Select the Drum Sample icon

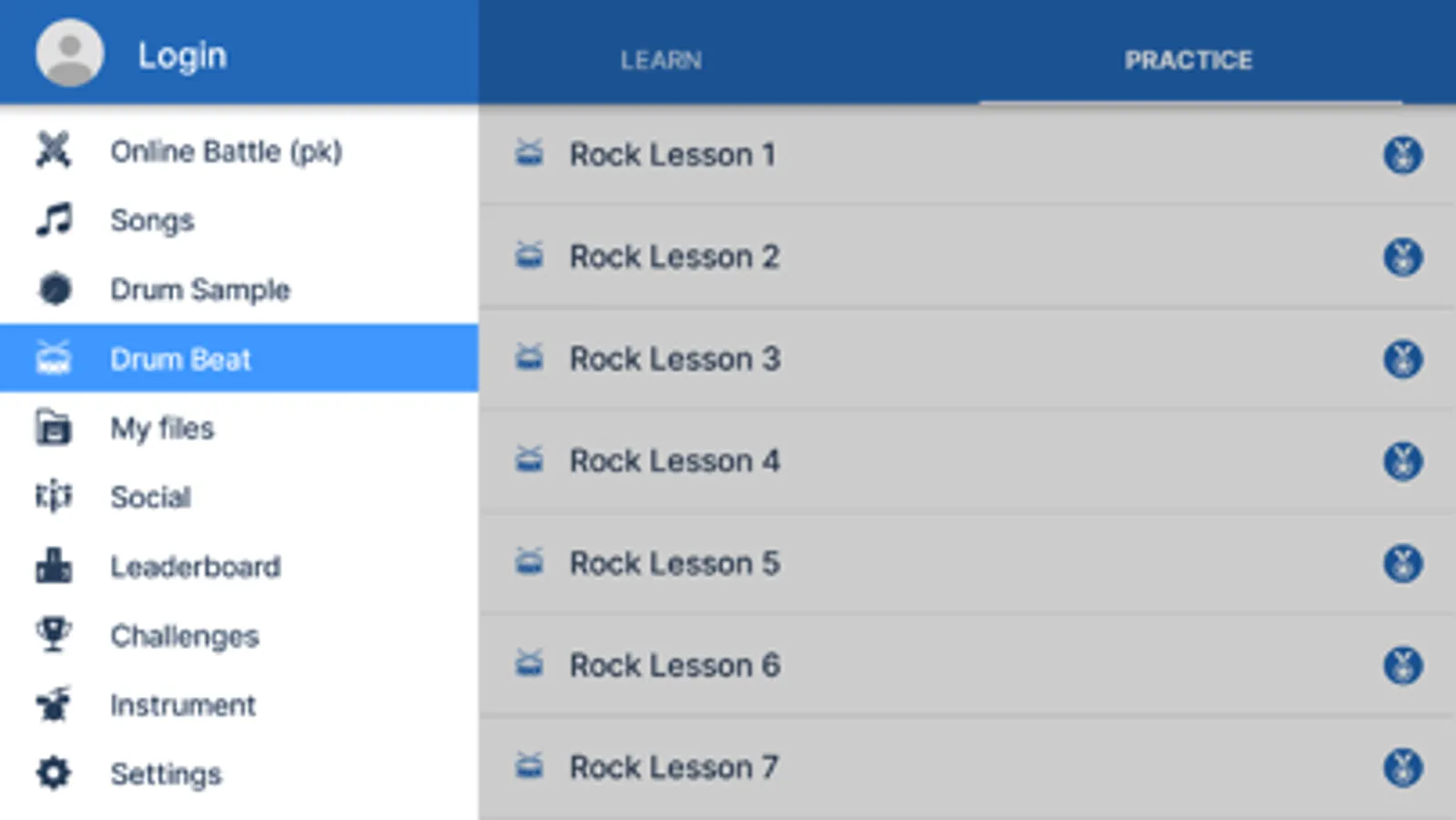pos(54,289)
